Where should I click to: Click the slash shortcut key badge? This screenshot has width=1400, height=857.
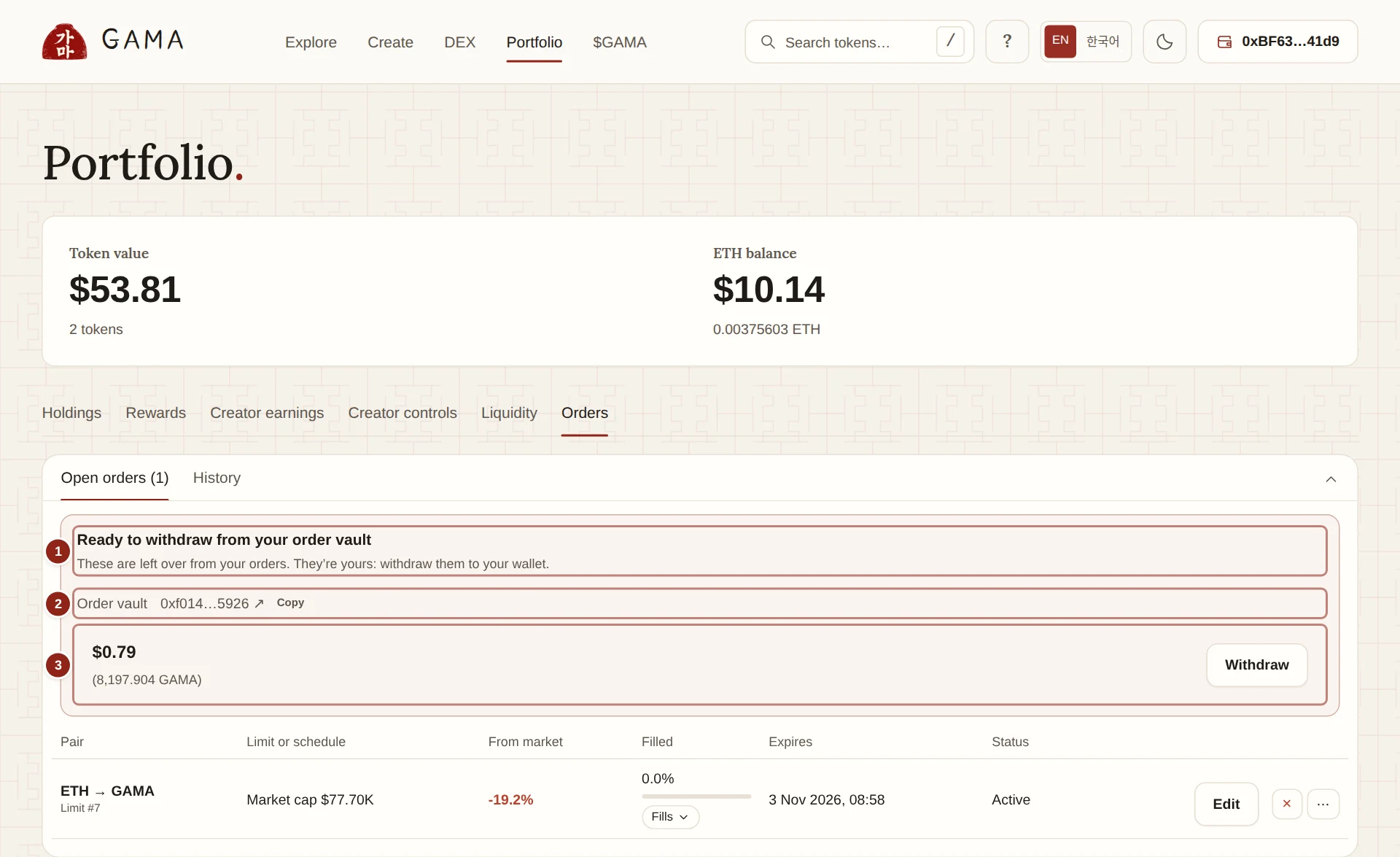pos(950,42)
